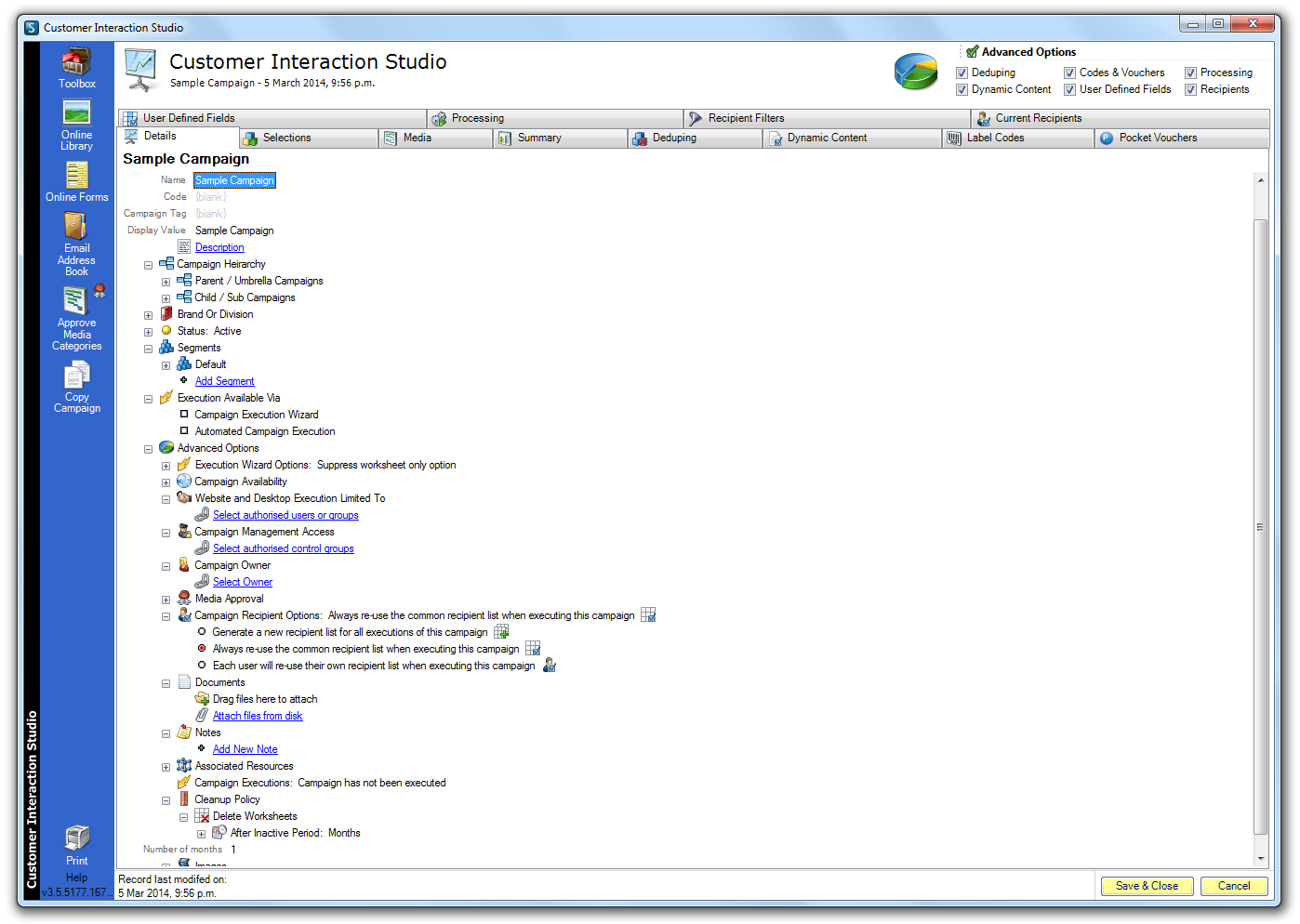This screenshot has width=1300, height=924.
Task: Click the Save & Close button
Action: (1147, 886)
